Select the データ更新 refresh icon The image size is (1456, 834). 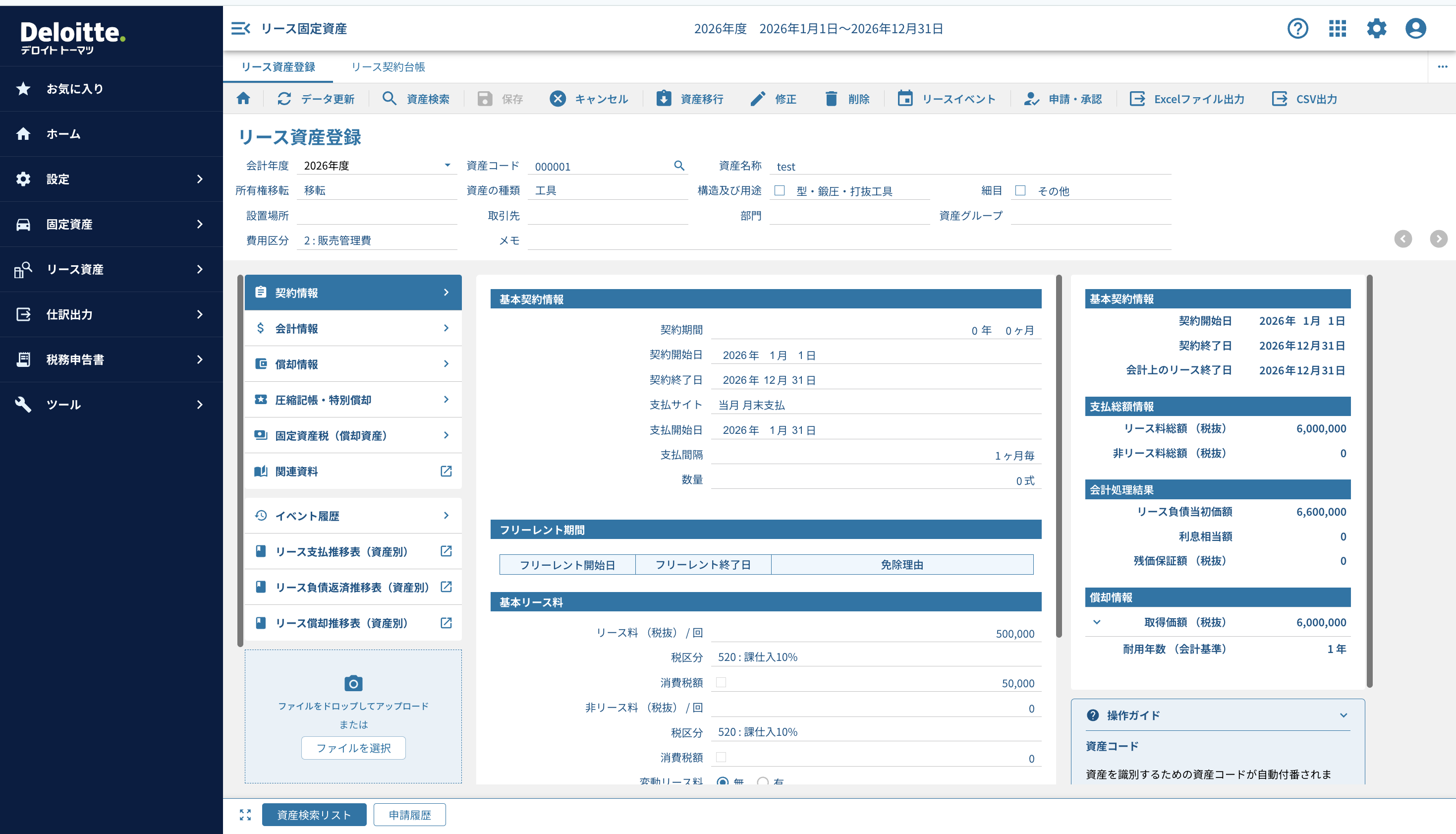[284, 99]
